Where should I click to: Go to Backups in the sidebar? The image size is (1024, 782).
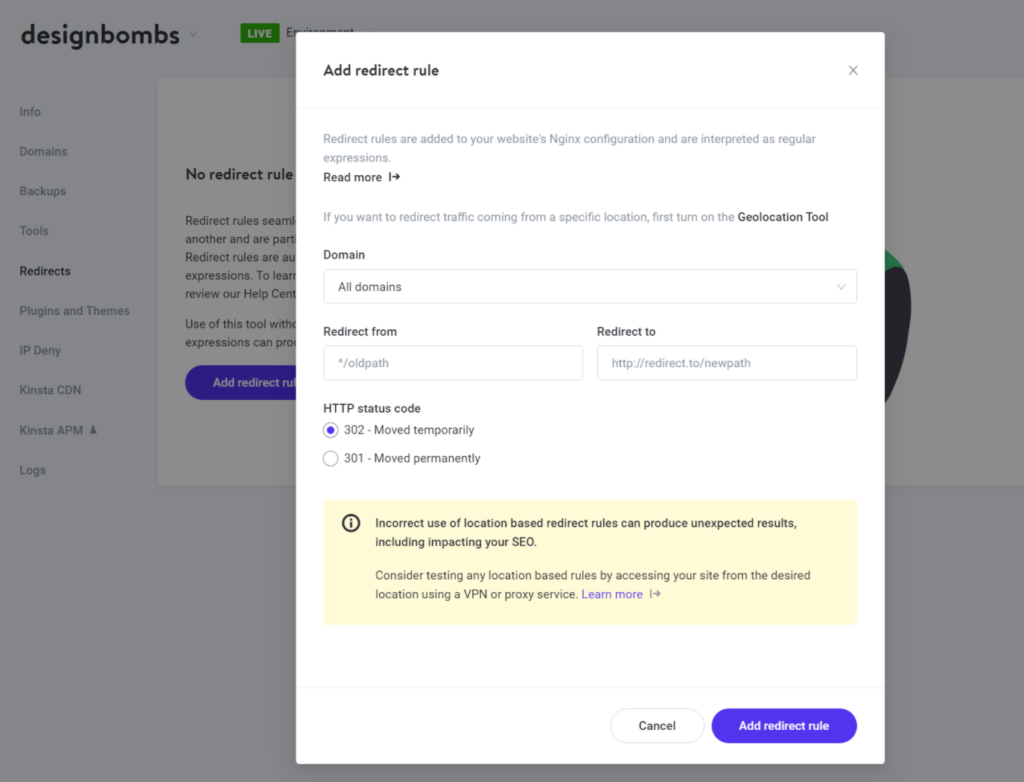tap(43, 191)
